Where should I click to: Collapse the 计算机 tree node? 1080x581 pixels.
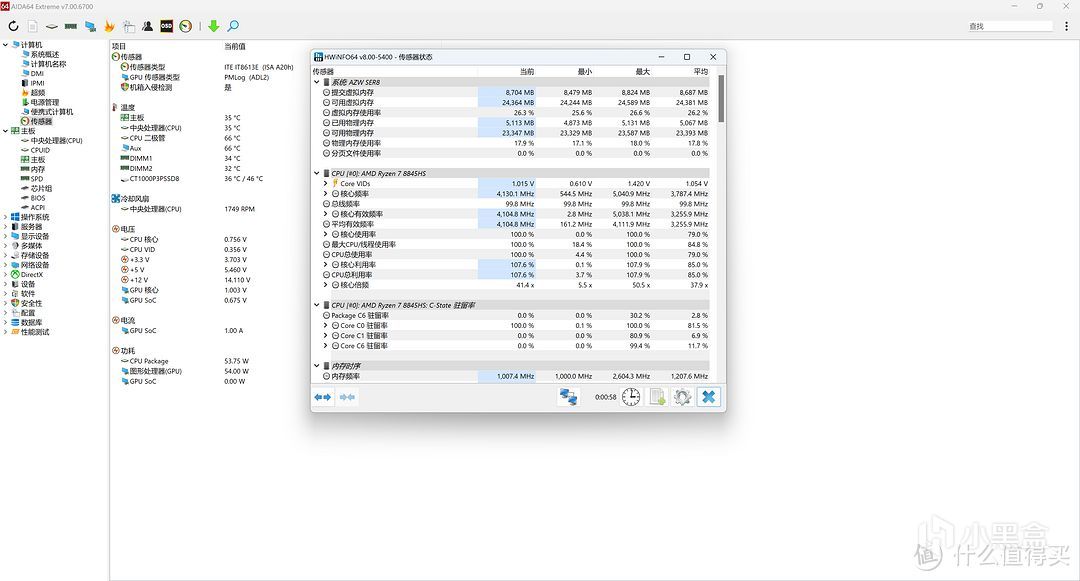click(6, 45)
